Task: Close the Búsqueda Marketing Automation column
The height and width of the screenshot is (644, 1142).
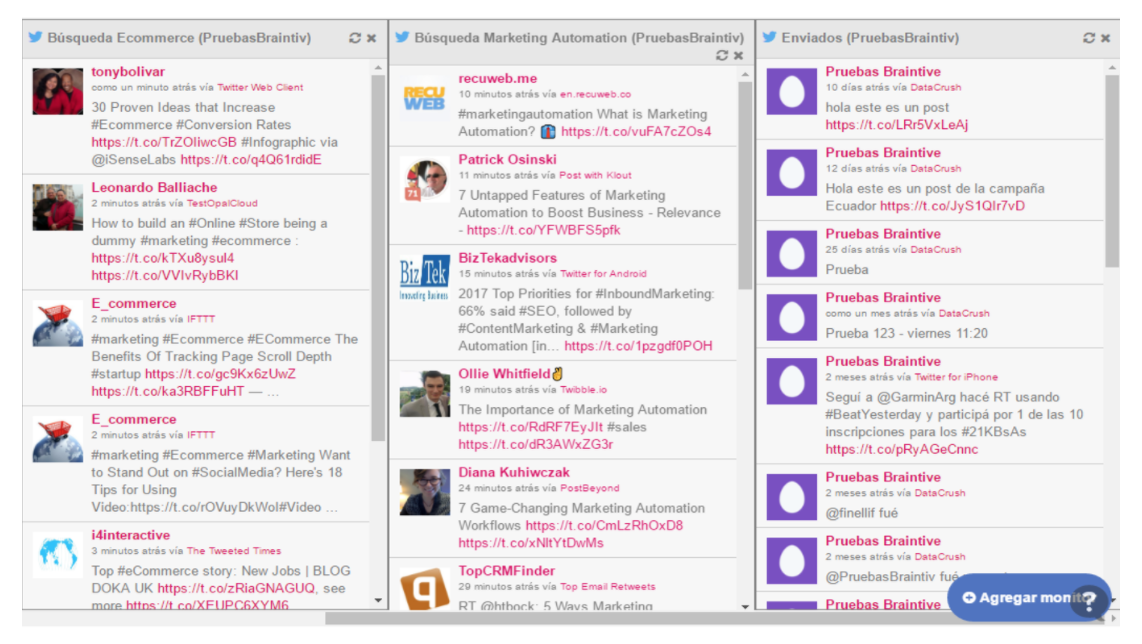Action: point(739,55)
